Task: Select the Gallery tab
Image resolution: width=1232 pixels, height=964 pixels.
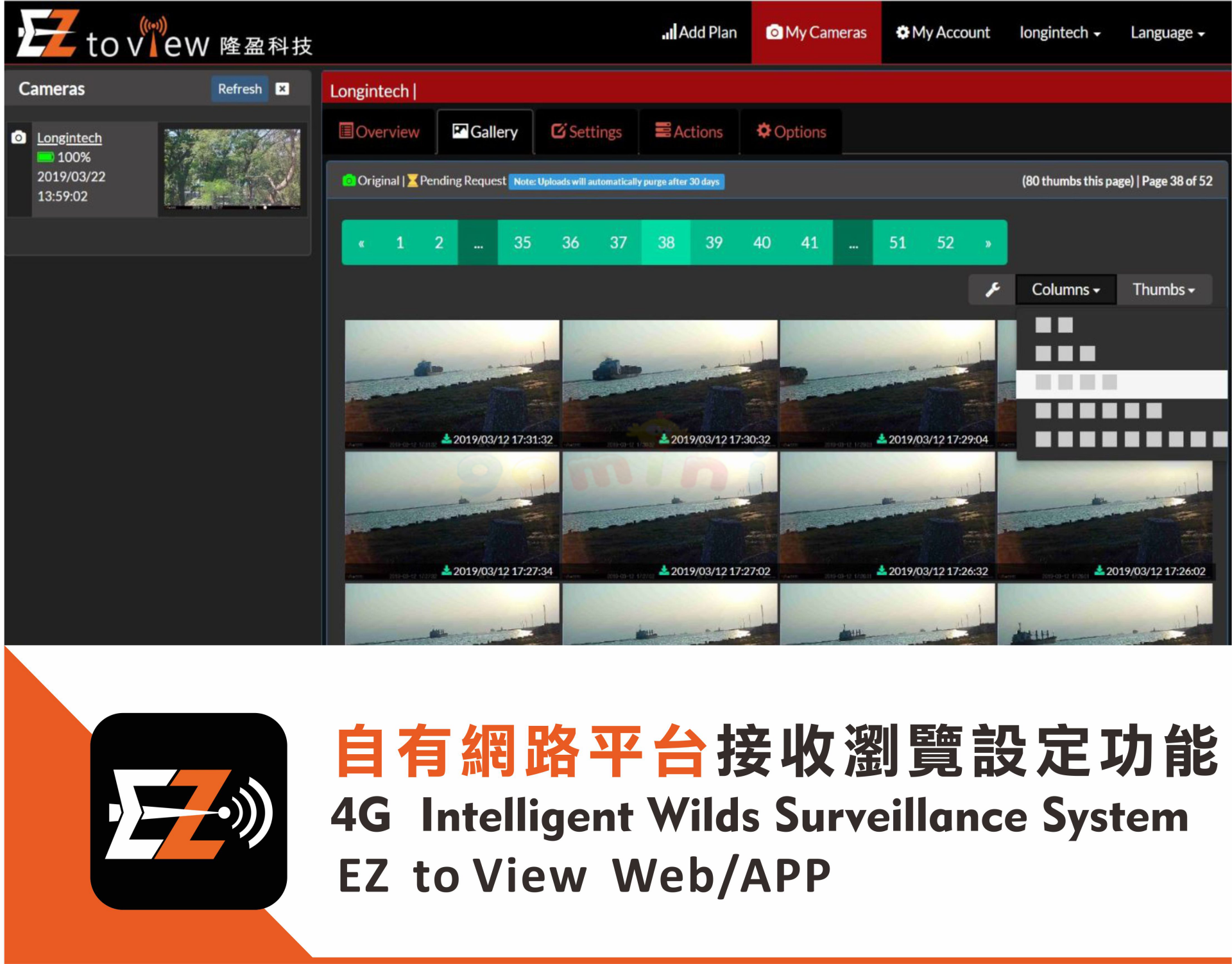Action: tap(485, 132)
